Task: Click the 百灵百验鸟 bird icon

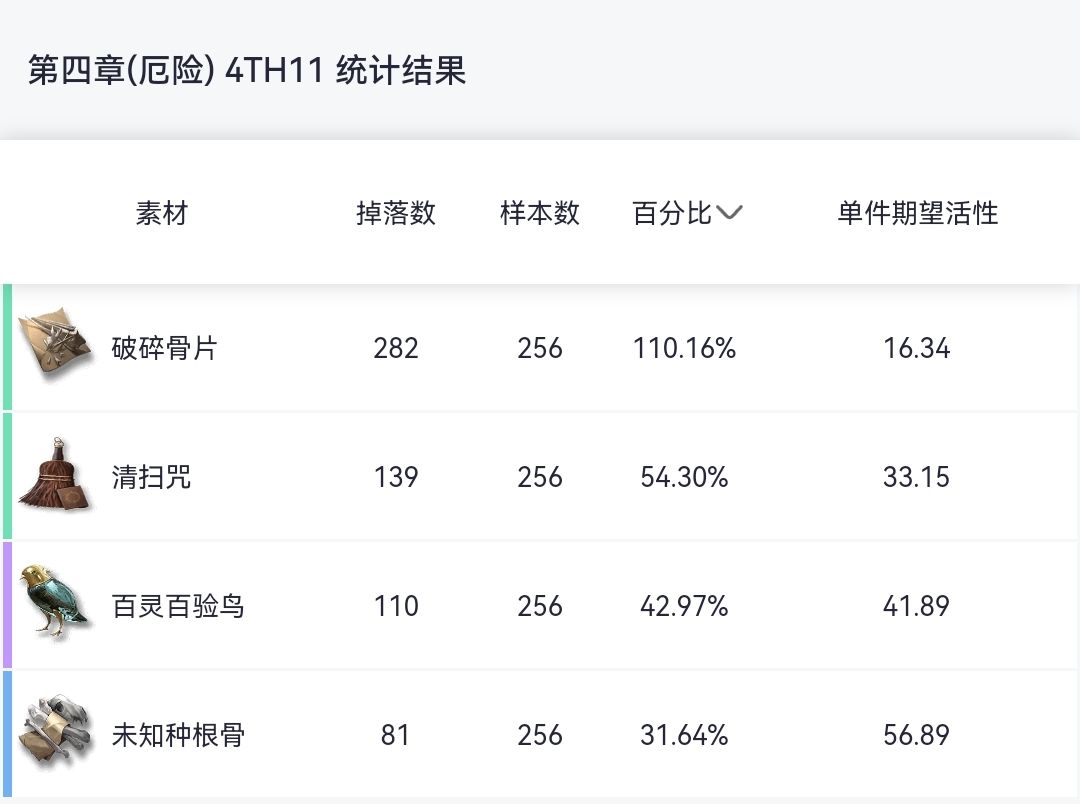Action: (x=57, y=604)
